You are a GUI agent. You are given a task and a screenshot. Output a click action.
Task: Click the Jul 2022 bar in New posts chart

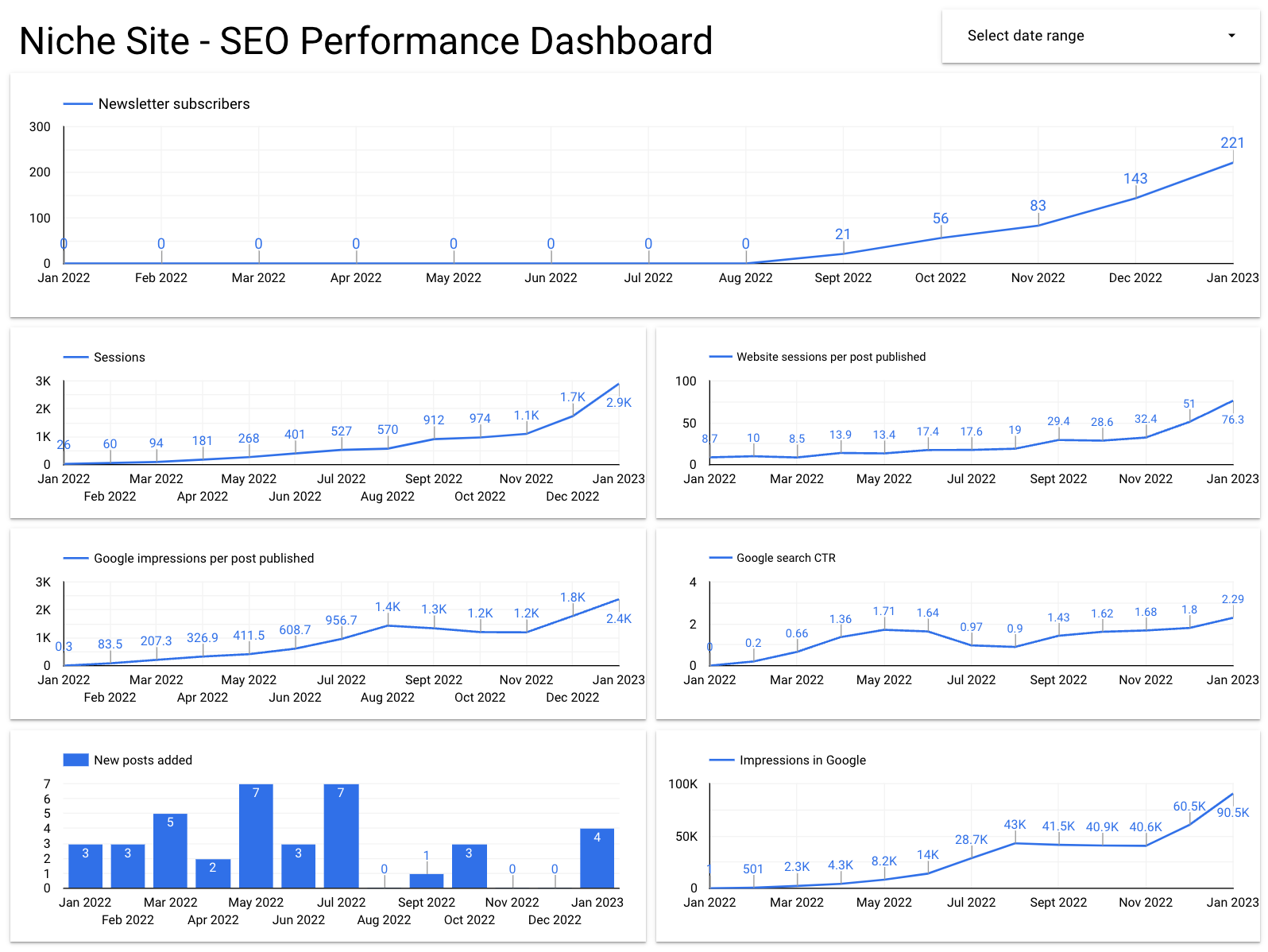[341, 836]
